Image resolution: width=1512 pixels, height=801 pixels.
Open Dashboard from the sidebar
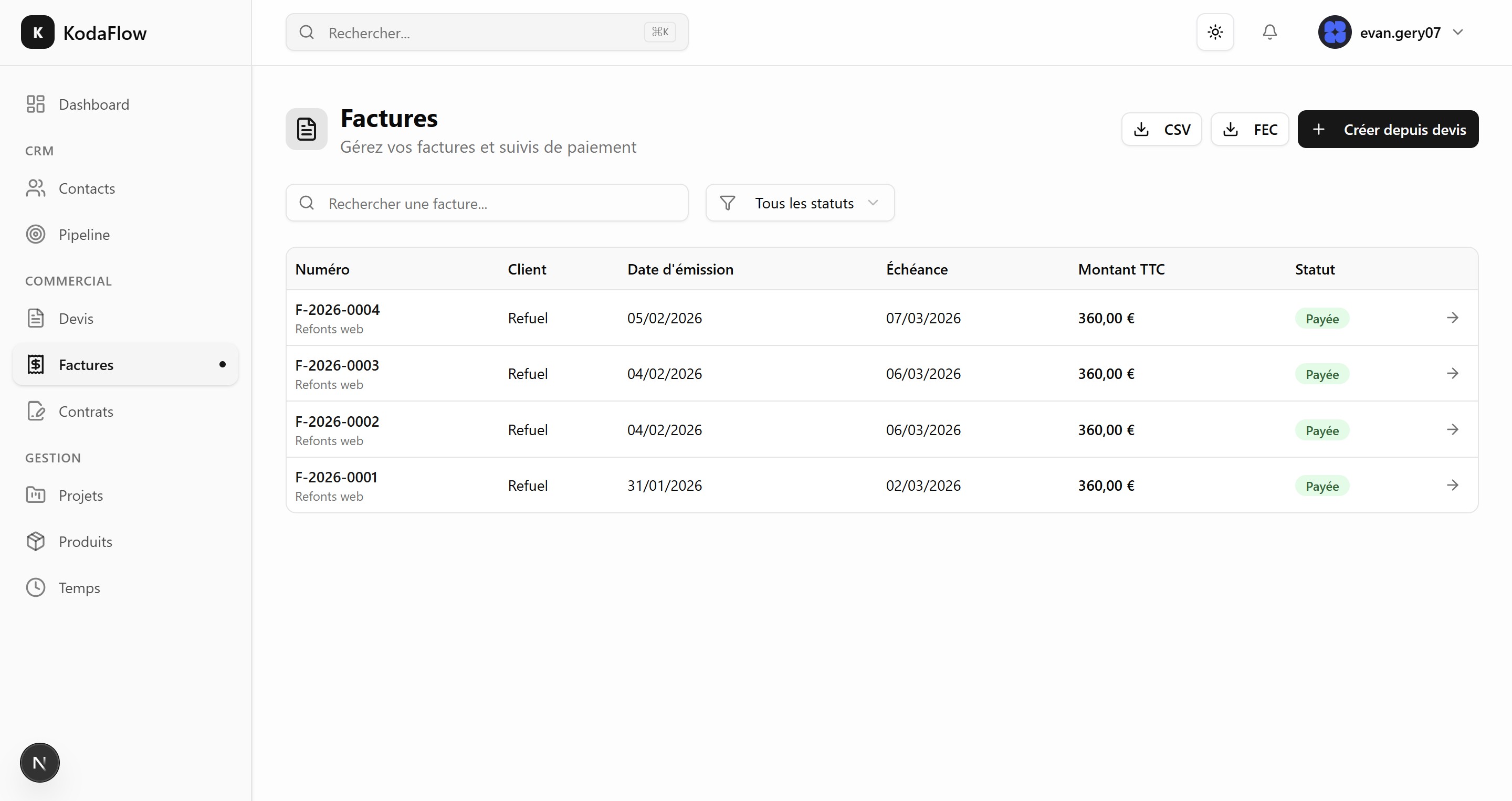pos(93,104)
